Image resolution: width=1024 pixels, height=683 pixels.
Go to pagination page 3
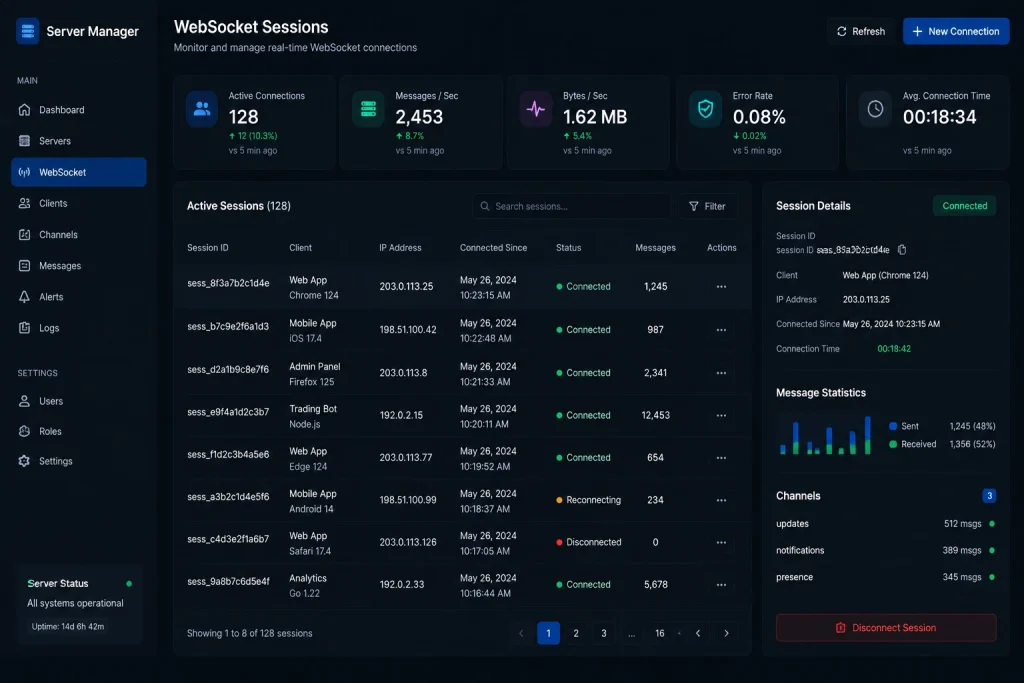click(x=603, y=633)
